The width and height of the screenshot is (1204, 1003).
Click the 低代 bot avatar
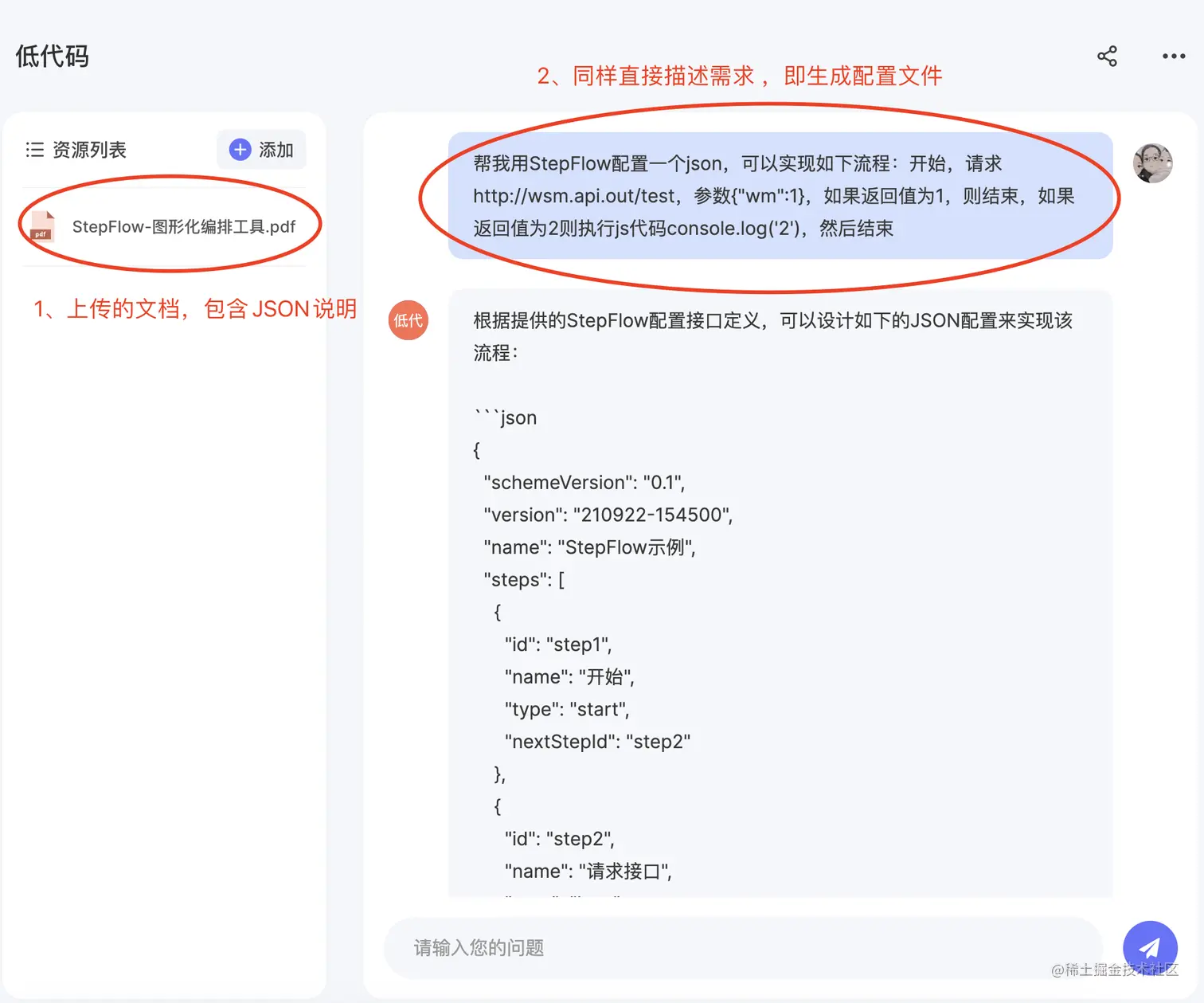[408, 320]
